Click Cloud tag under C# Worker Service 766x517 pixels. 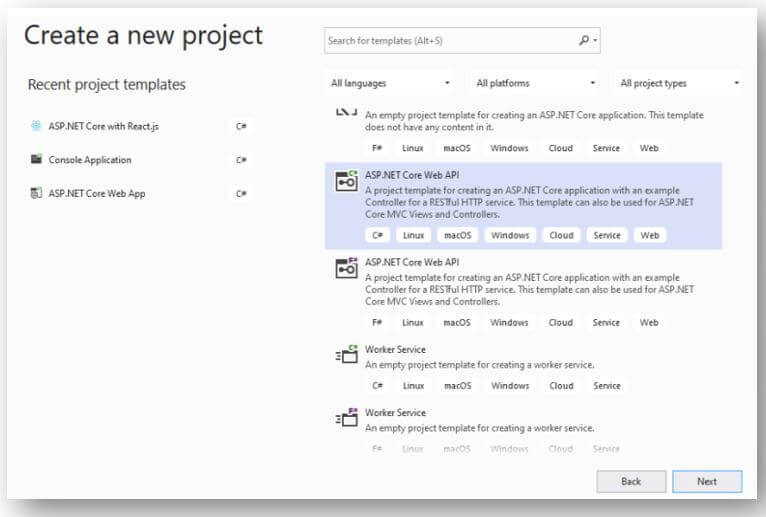(561, 386)
